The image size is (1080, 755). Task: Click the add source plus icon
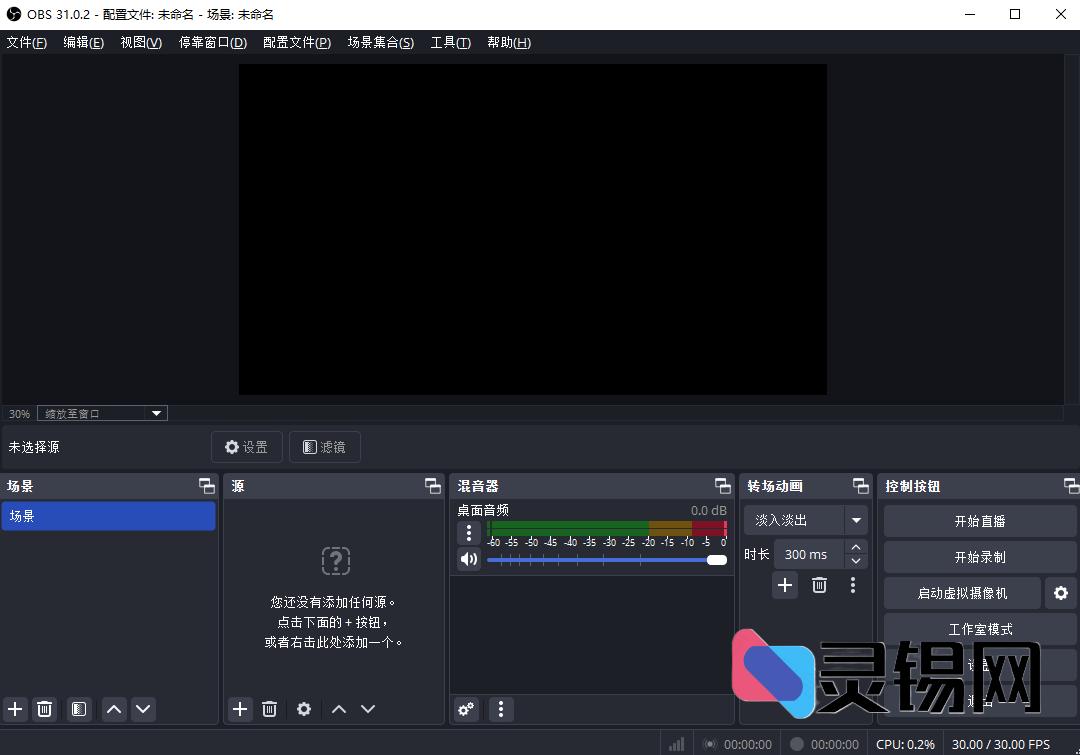tap(240, 709)
